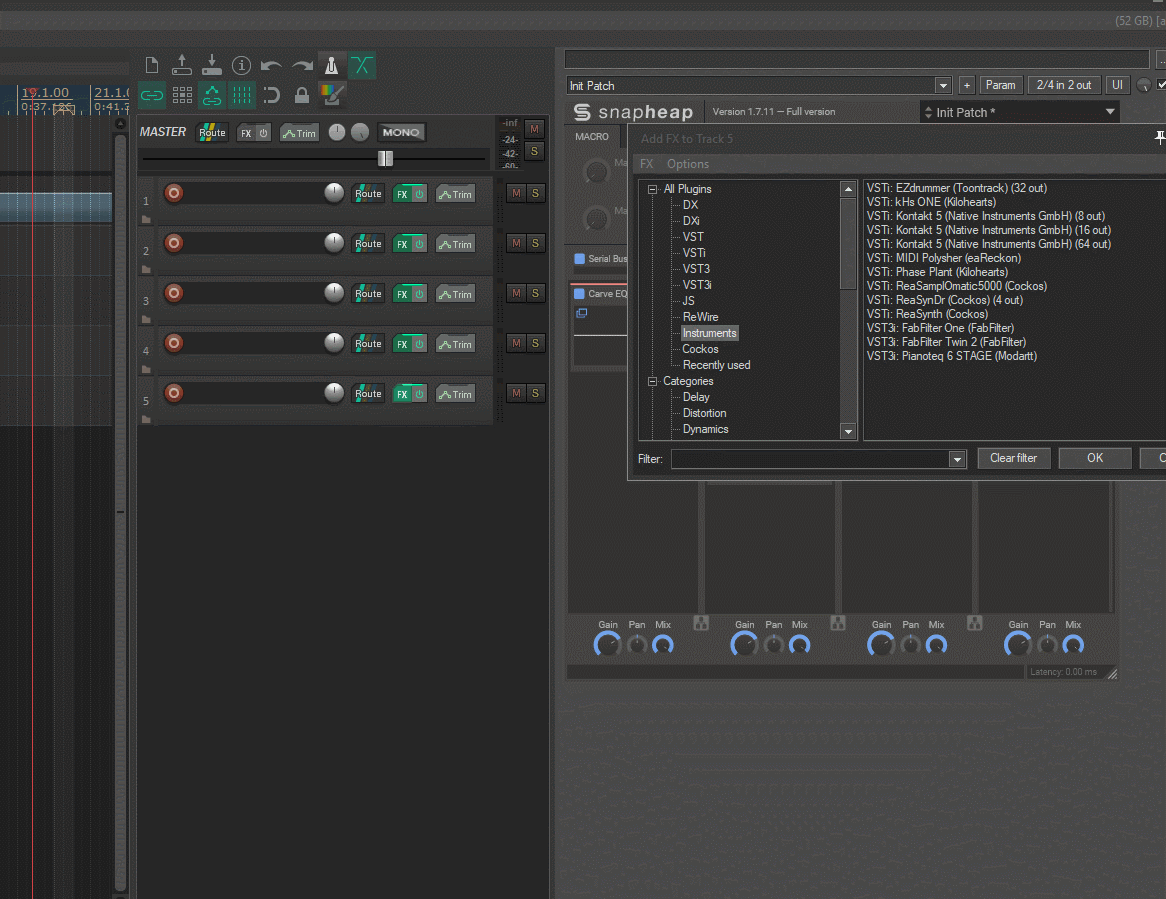
Task: Collapse the Categories tree node
Action: pyautogui.click(x=653, y=381)
